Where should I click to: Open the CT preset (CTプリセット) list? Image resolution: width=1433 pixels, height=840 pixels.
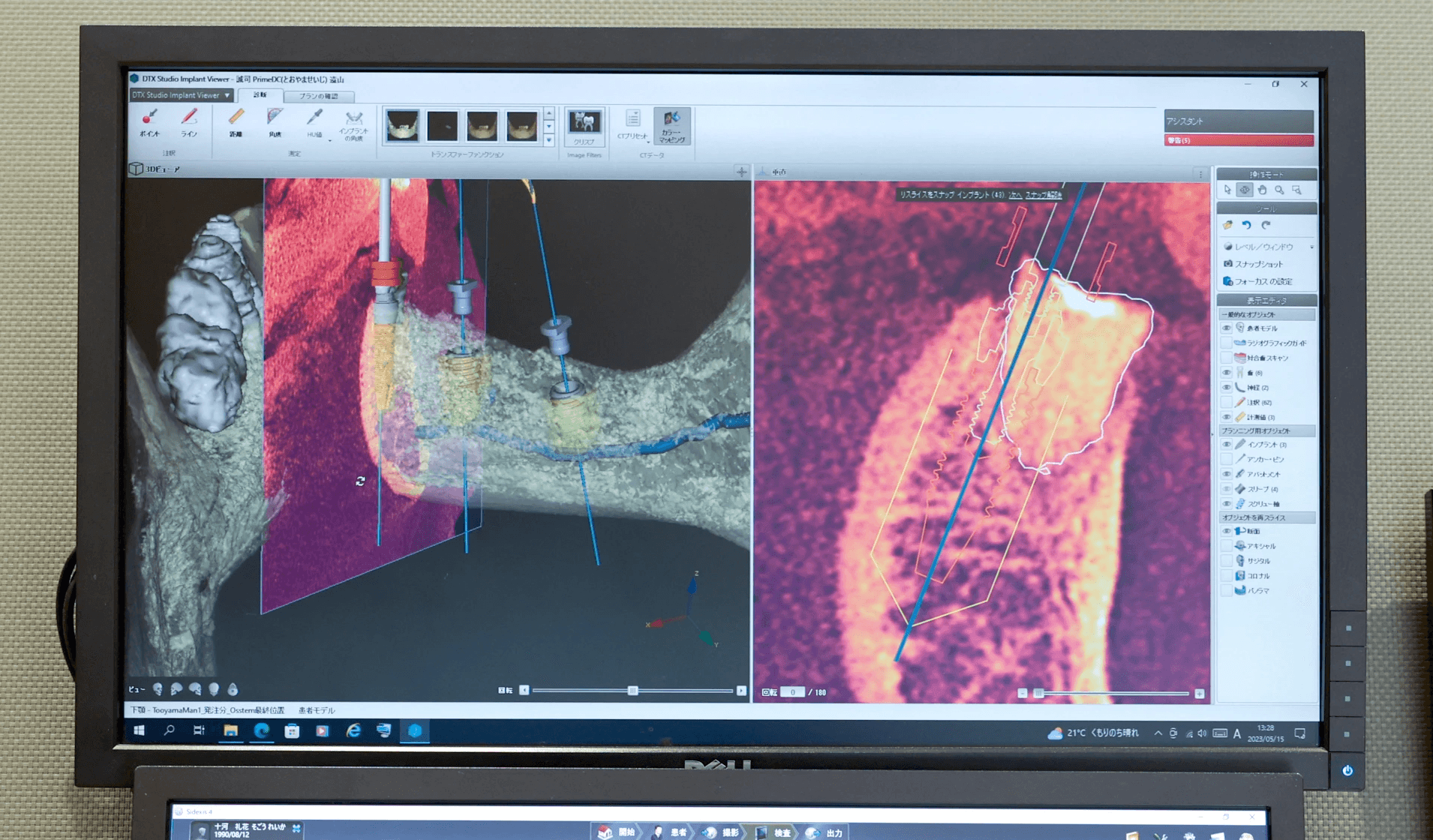[632, 125]
